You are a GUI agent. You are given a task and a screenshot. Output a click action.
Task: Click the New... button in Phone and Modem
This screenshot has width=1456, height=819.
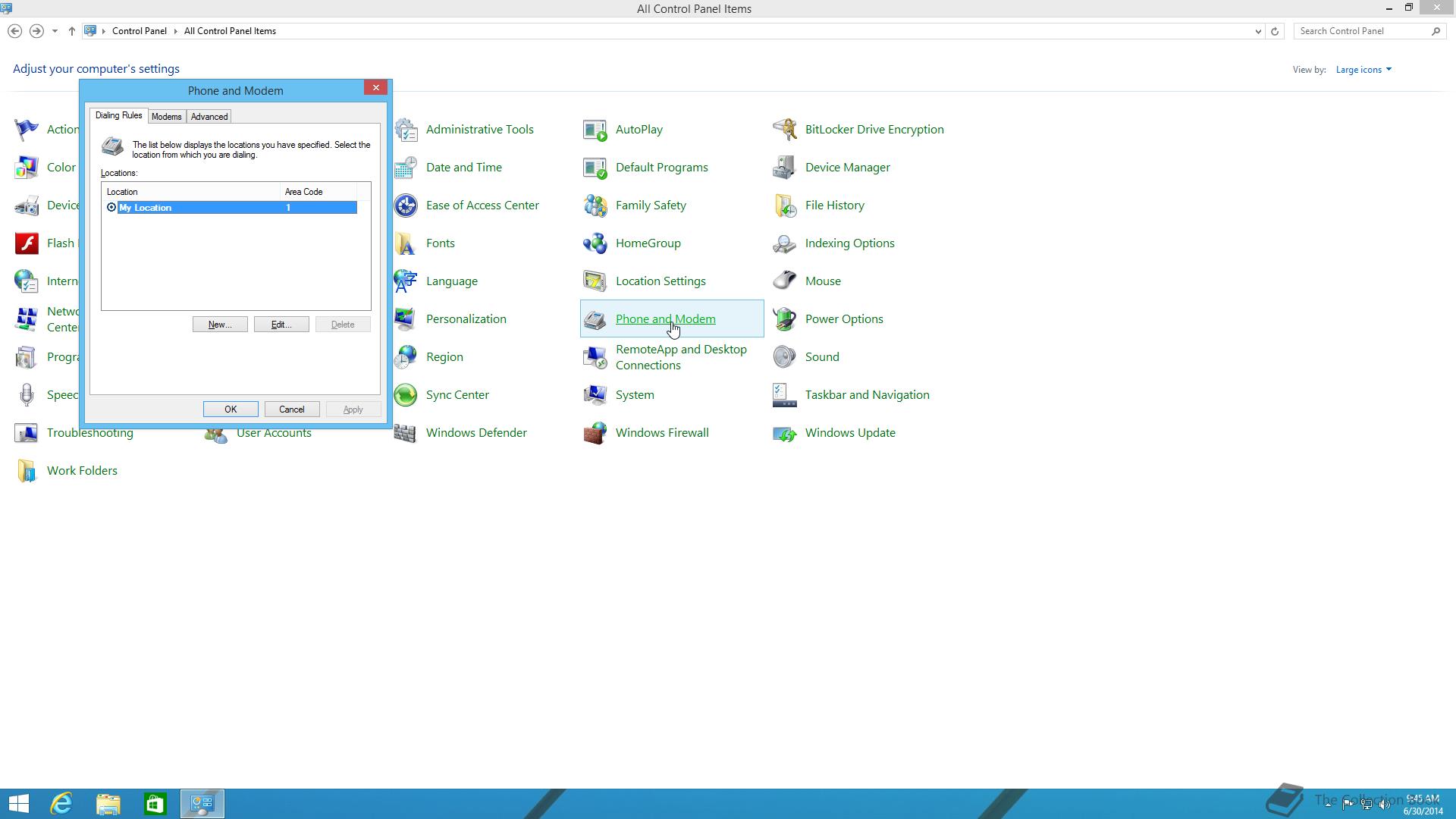tap(220, 325)
